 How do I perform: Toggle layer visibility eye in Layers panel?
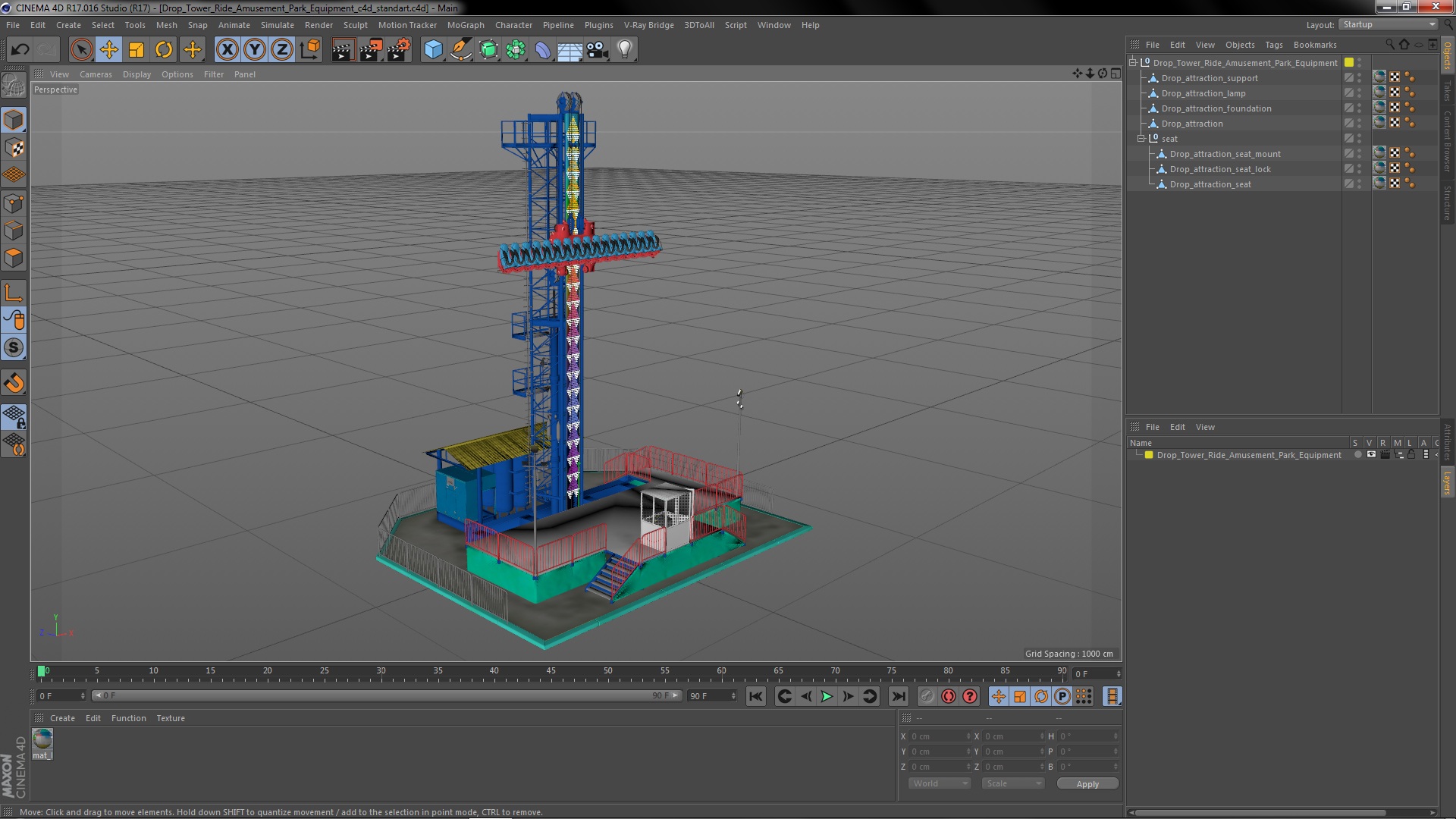tap(1371, 455)
